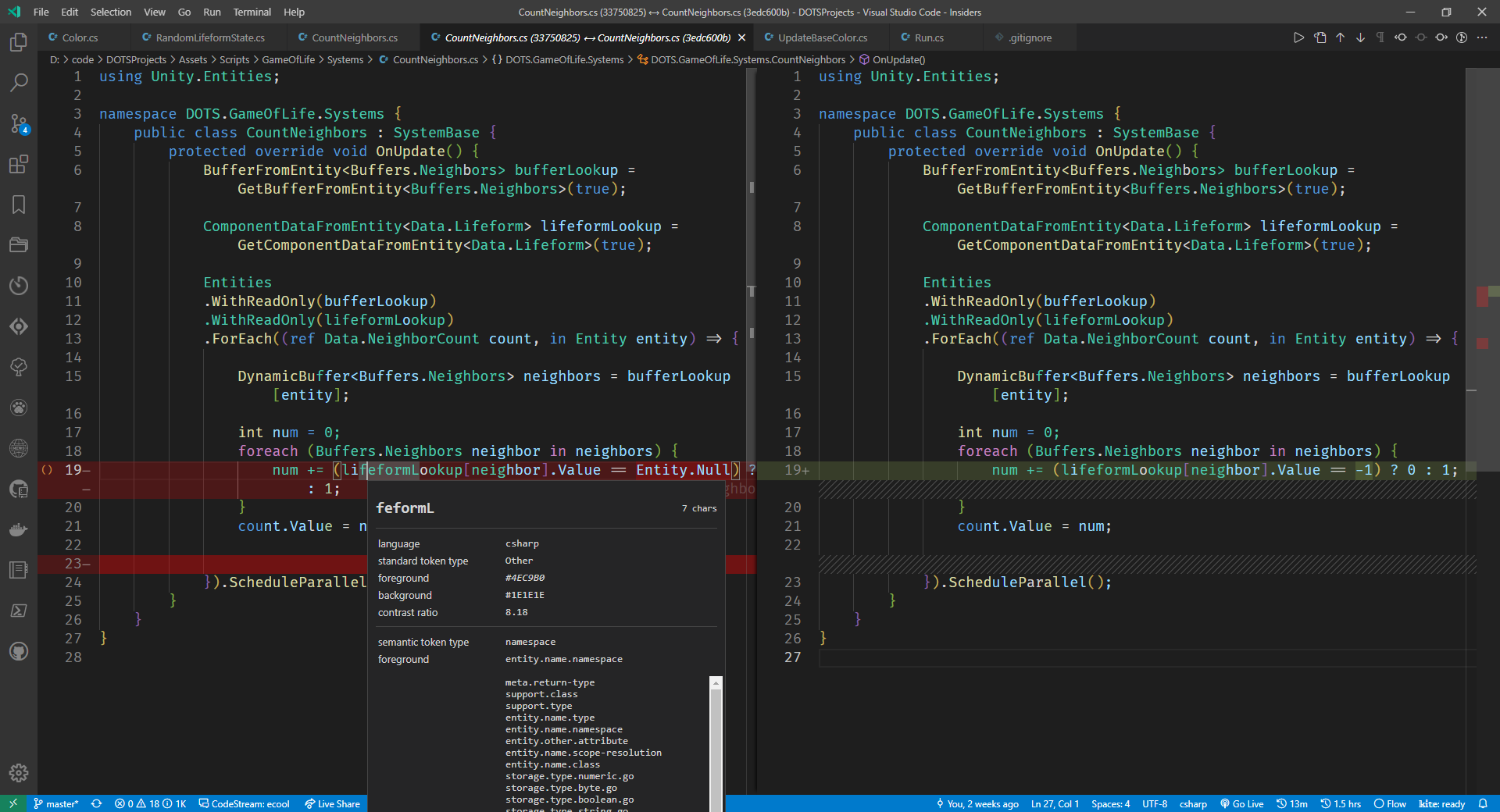Toggle whitespace rendering in the diff toolbar
1500x812 pixels.
coord(1380,37)
